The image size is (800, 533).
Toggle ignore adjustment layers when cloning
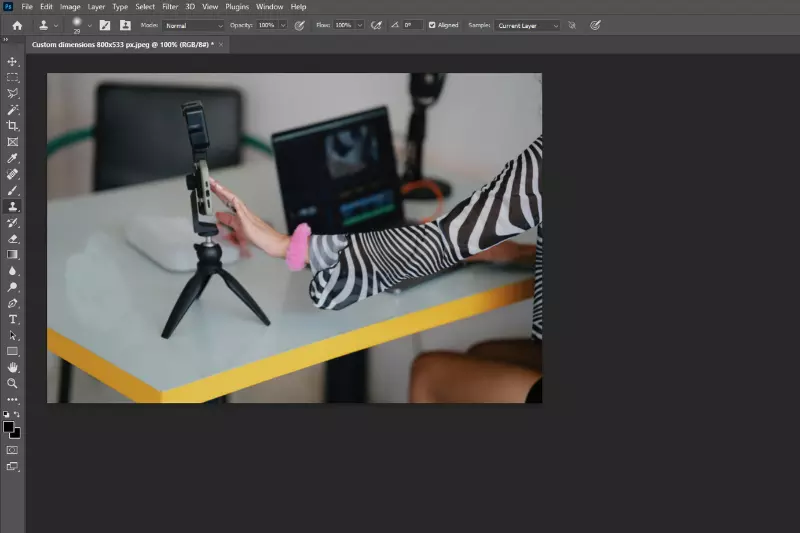tap(572, 26)
